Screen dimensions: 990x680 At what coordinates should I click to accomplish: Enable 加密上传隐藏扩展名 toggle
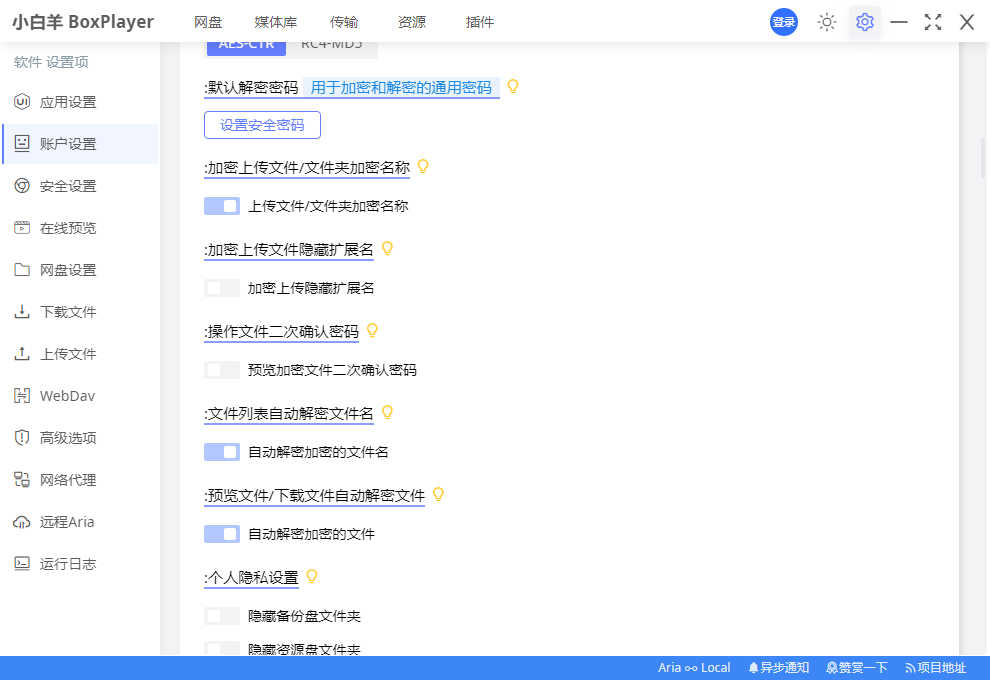point(222,287)
